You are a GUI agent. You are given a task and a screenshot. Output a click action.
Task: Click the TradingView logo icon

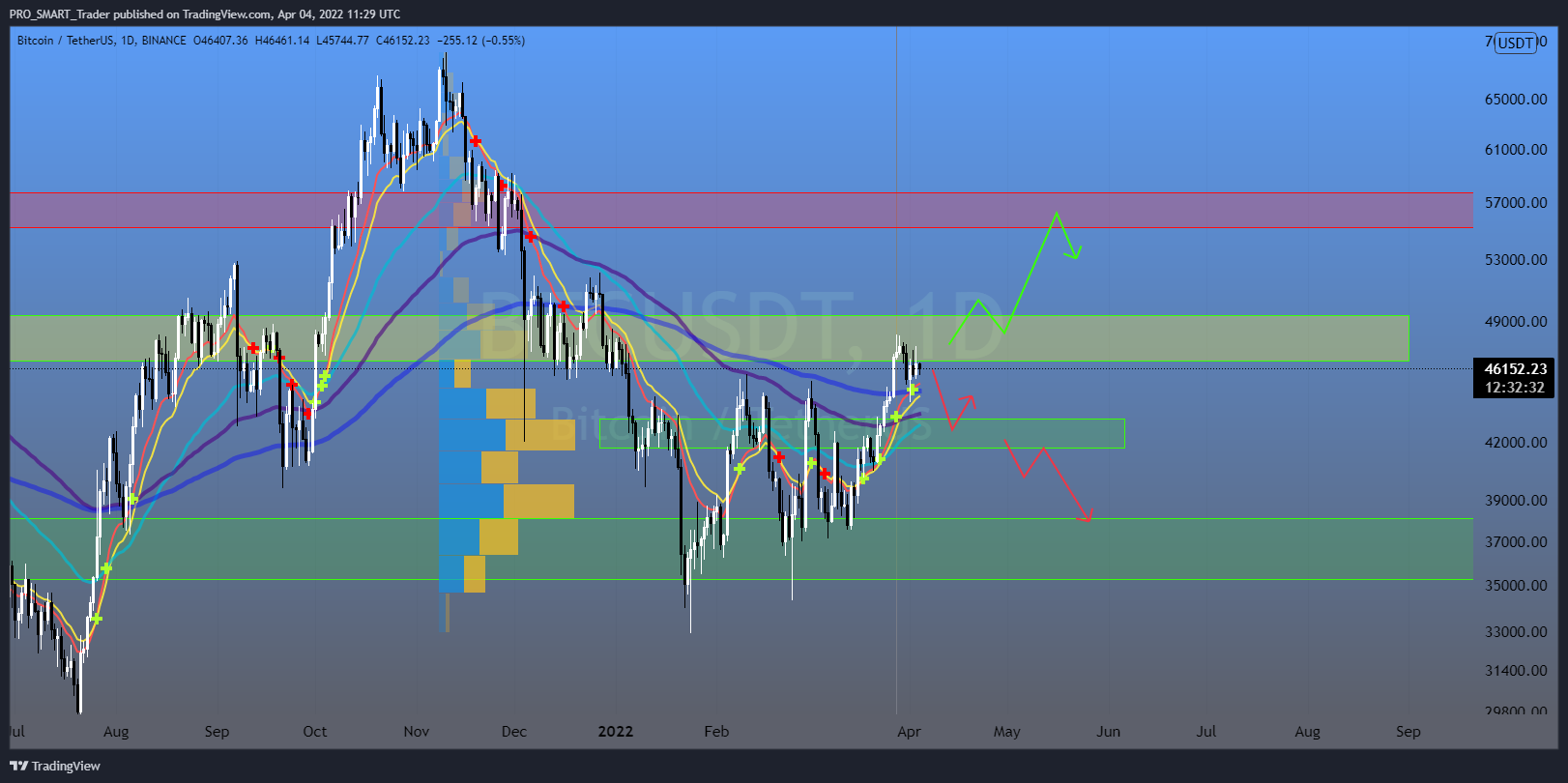click(19, 766)
